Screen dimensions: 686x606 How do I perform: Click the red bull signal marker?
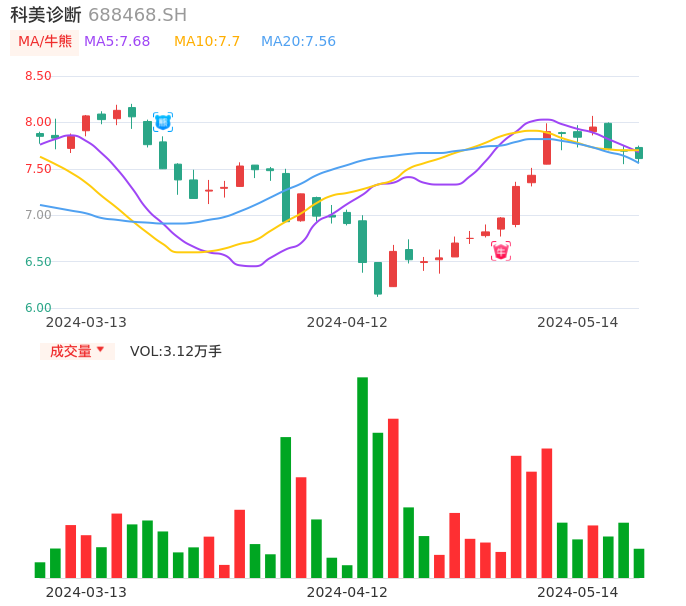coord(501,251)
